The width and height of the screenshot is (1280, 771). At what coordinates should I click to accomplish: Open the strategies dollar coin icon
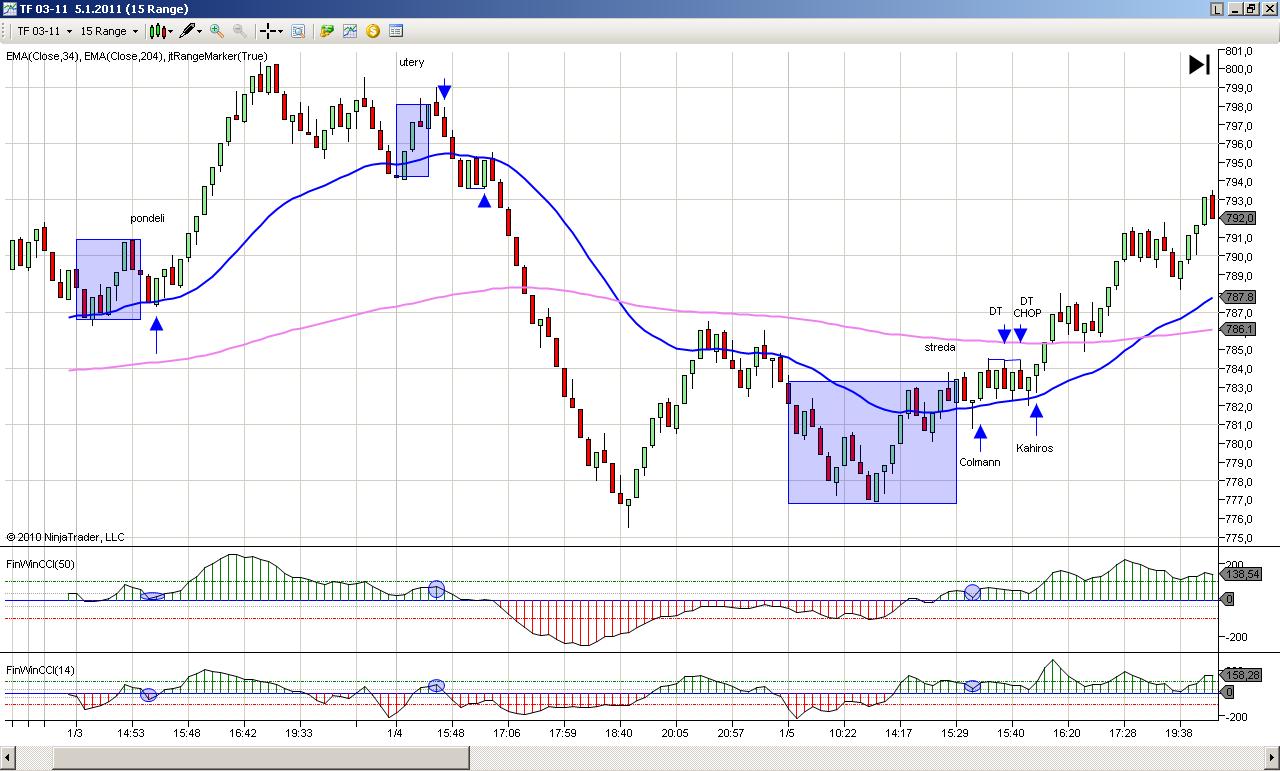tap(373, 31)
